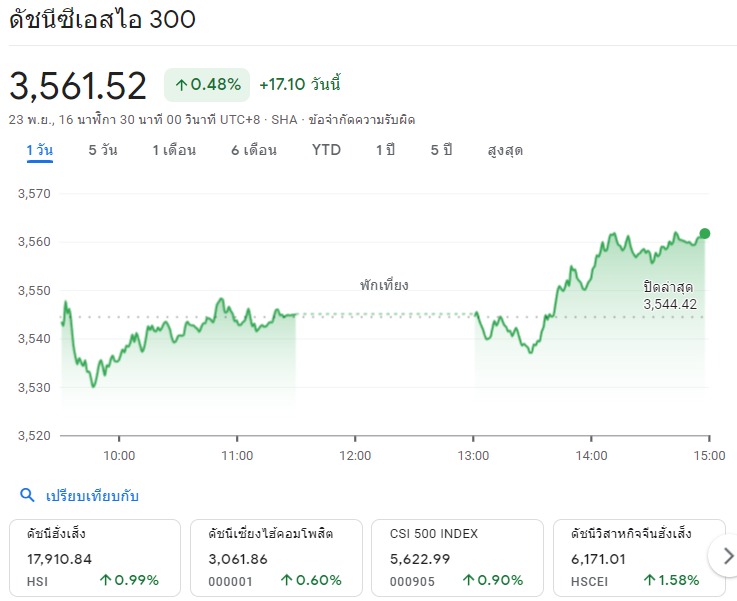Select the 1 วัน time range tab
The width and height of the screenshot is (737, 601).
click(39, 150)
